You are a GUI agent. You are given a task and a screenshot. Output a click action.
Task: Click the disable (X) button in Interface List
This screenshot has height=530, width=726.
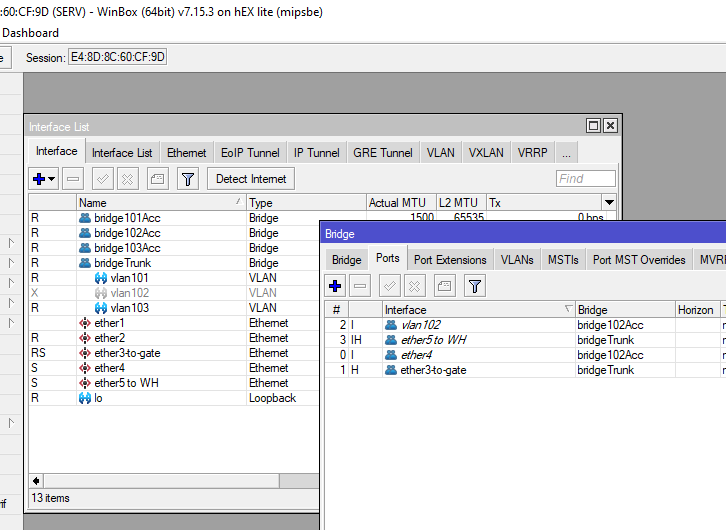(x=128, y=179)
